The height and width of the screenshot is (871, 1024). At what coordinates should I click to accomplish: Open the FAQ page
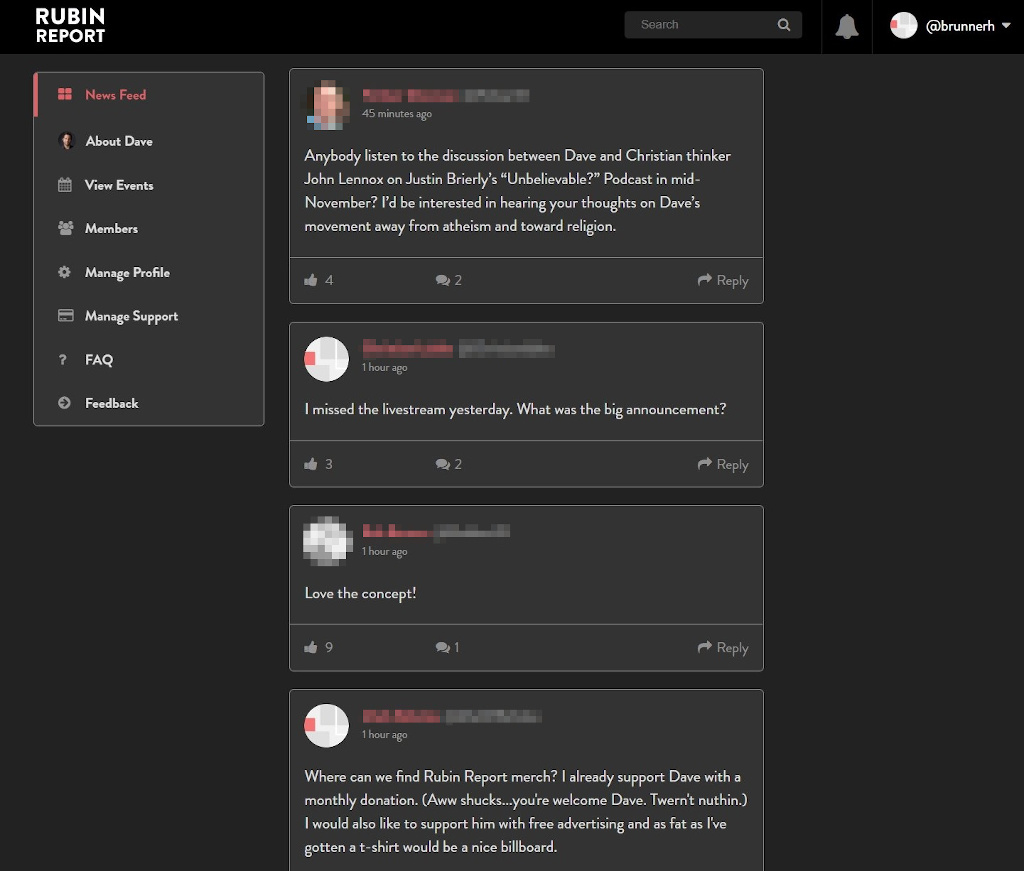(99, 360)
